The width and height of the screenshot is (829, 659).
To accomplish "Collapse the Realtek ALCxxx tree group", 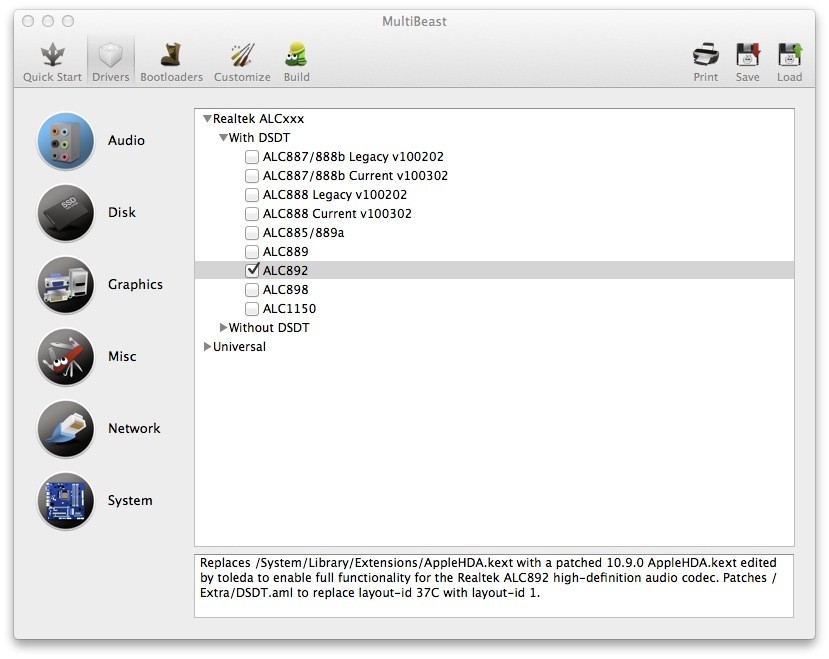I will [x=207, y=119].
